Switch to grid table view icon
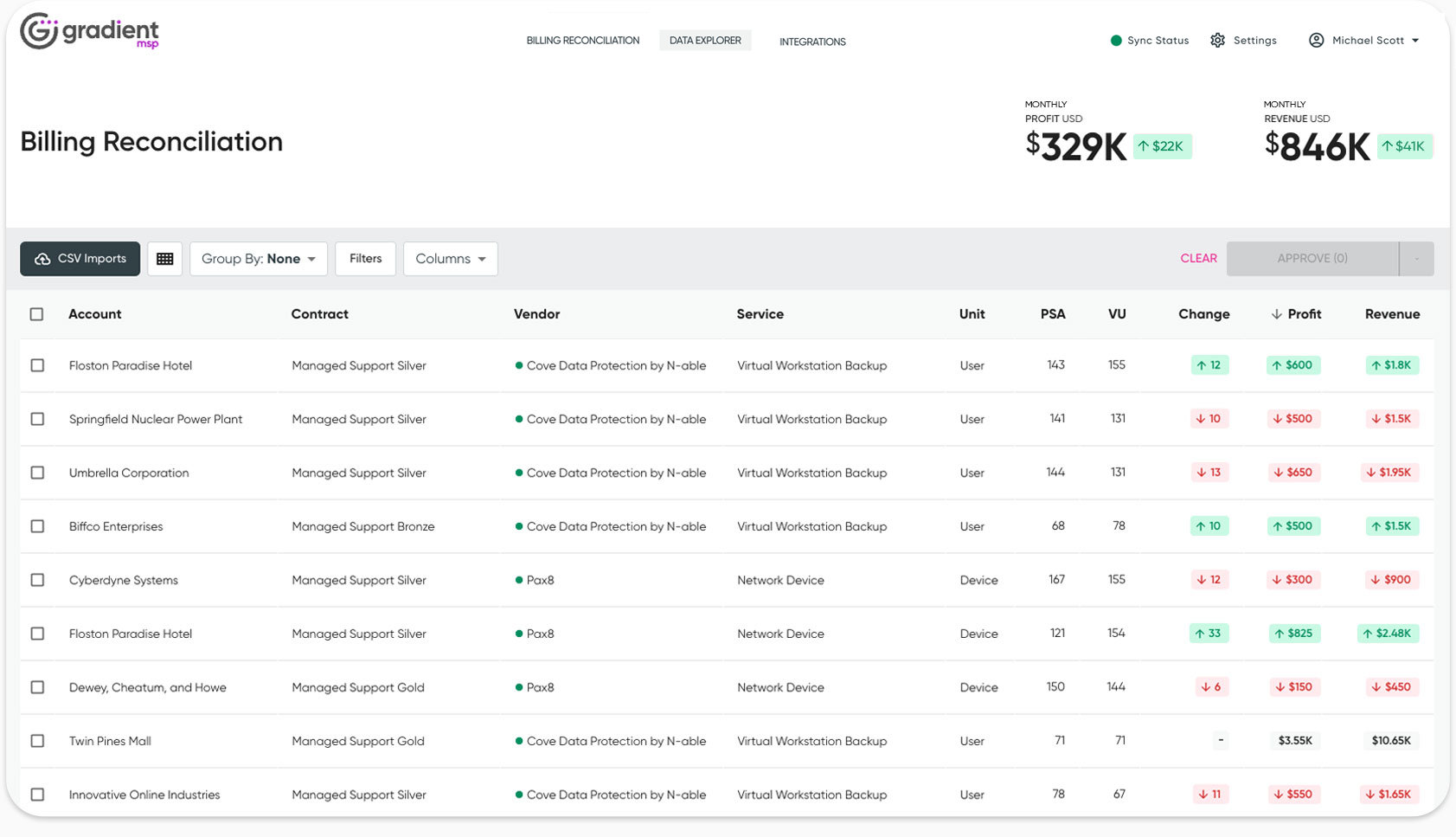This screenshot has width=1456, height=837. 164,259
